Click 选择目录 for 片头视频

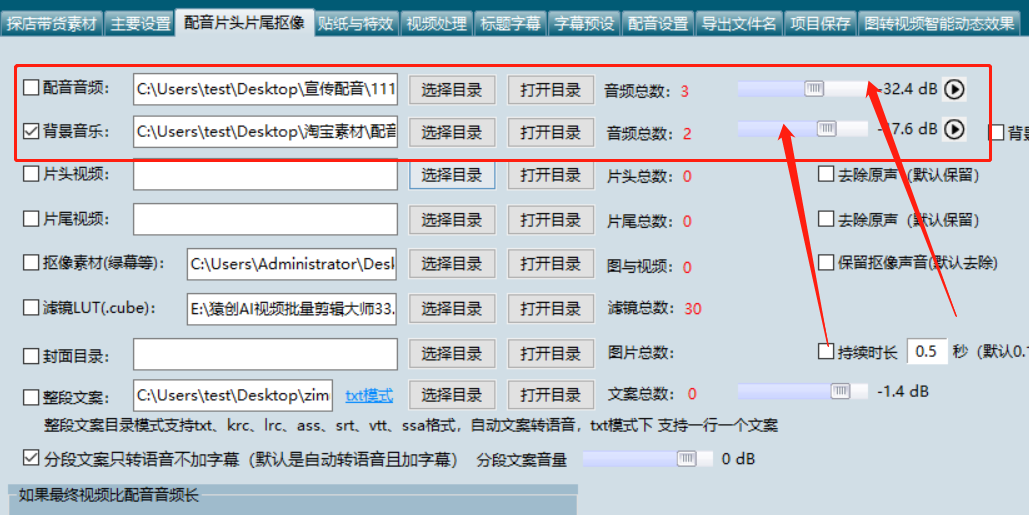point(452,175)
